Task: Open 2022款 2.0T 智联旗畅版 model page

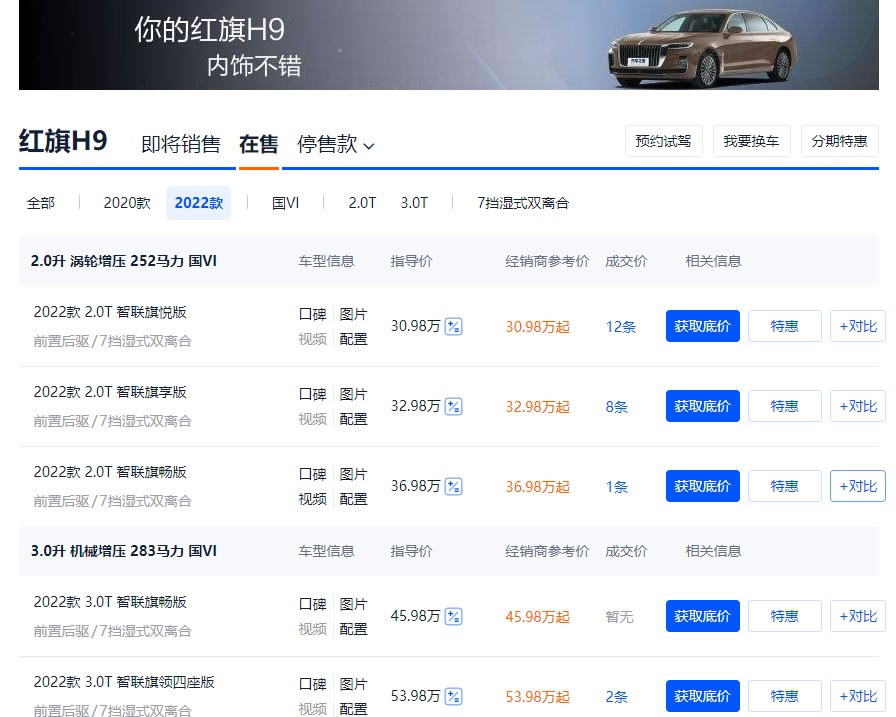Action: (x=110, y=472)
